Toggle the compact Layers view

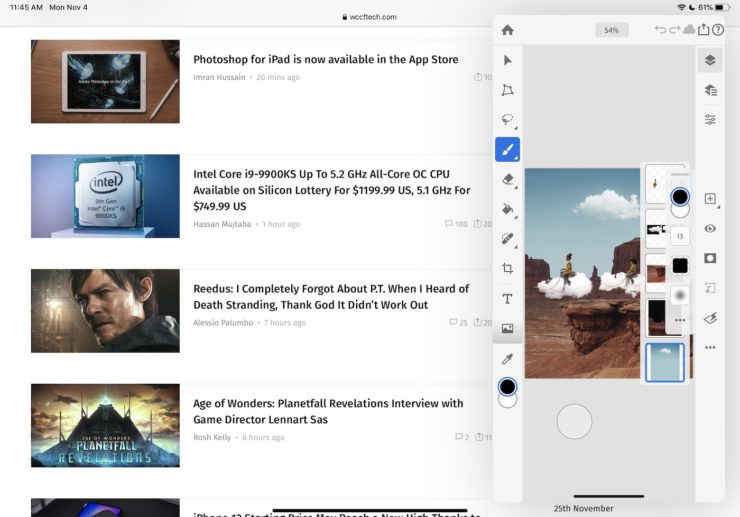[710, 60]
